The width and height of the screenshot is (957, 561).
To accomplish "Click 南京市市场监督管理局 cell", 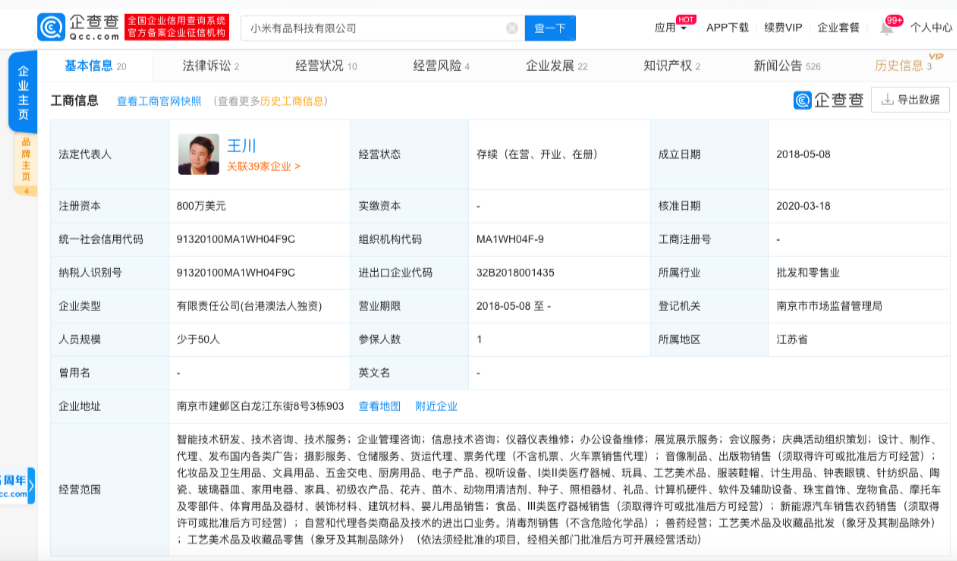I will (829, 306).
